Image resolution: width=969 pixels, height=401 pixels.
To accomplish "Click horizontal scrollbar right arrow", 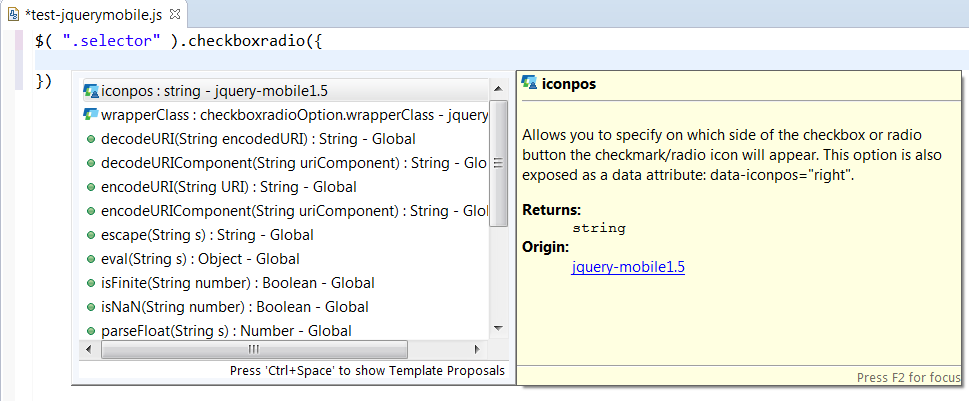I will pyautogui.click(x=477, y=350).
